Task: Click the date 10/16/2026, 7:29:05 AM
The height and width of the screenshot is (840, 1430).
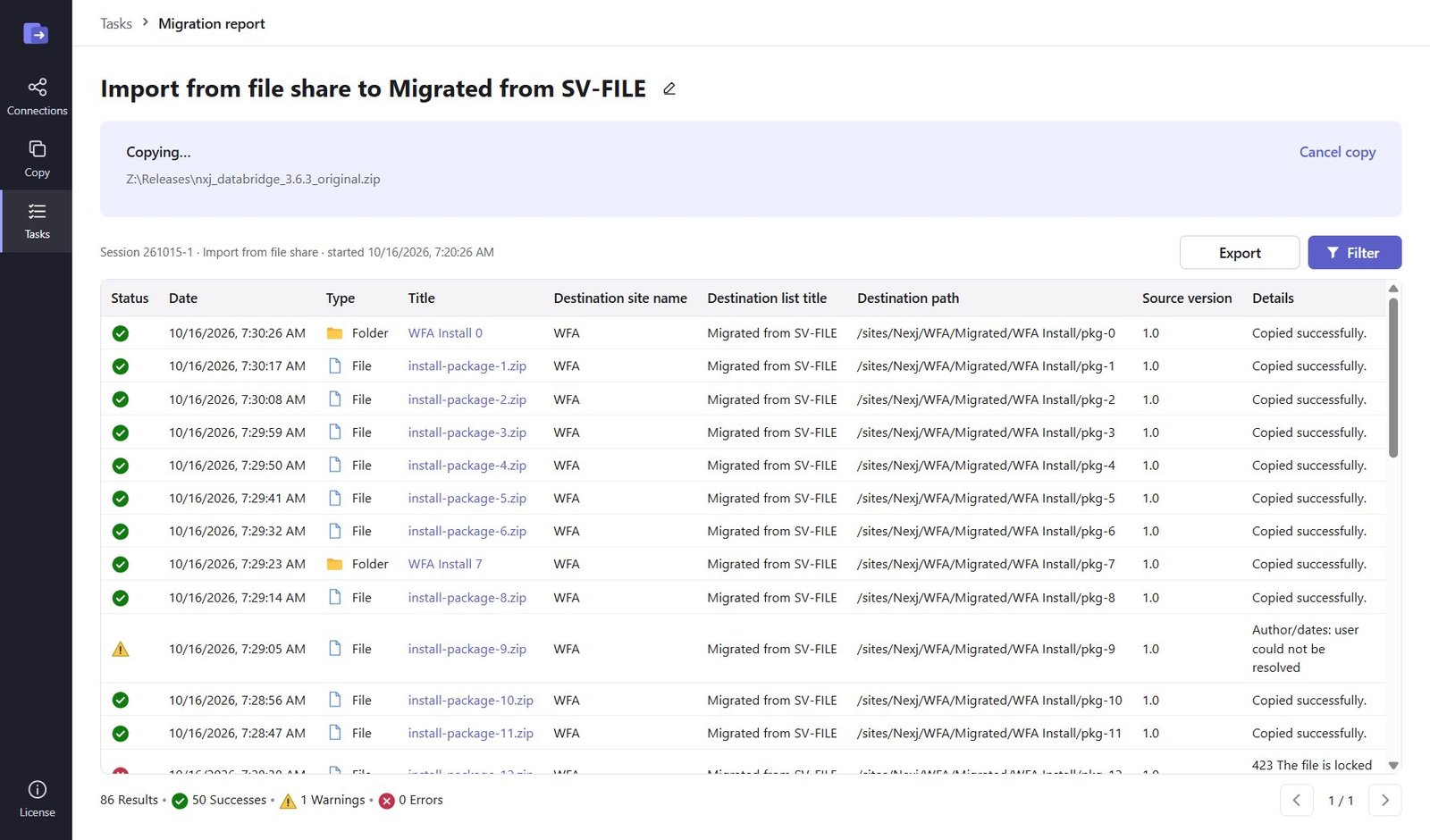Action: click(x=237, y=649)
